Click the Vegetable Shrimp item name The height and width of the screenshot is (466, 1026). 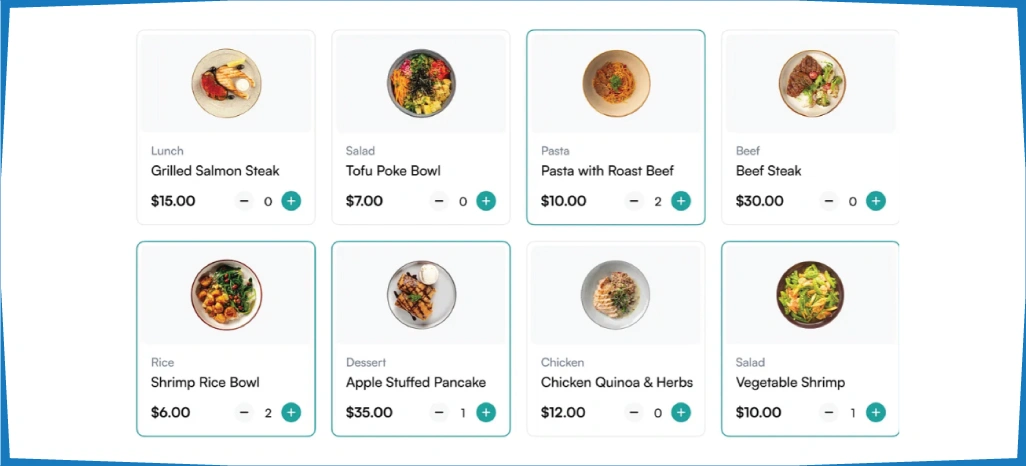pos(790,382)
